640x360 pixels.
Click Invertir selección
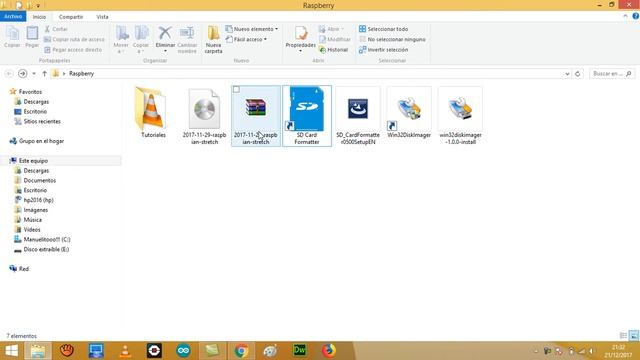[383, 49]
